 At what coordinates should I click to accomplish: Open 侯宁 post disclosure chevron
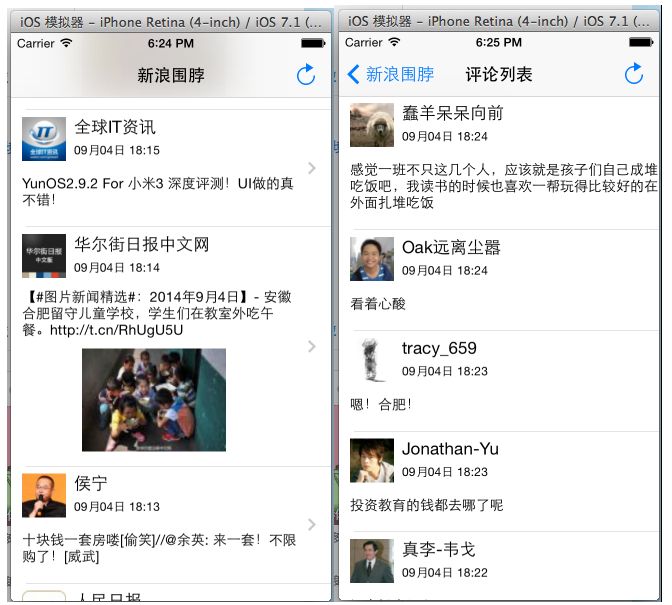click(x=312, y=524)
